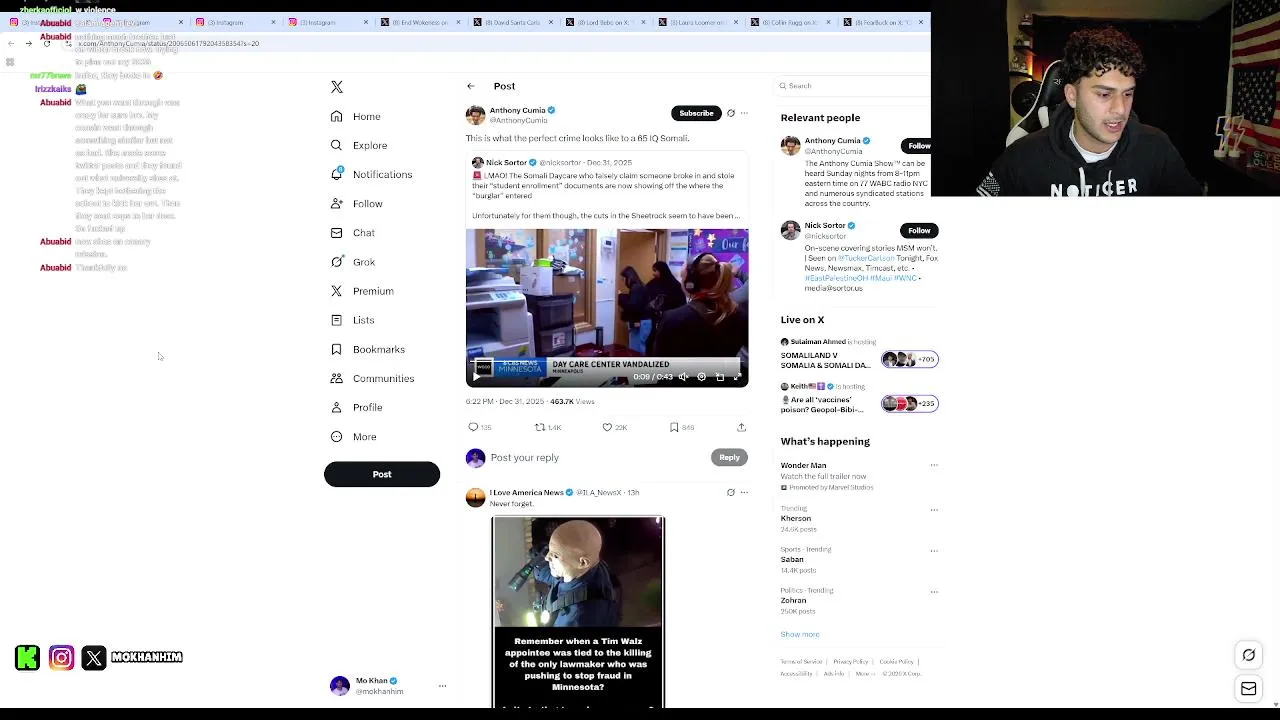This screenshot has height=720, width=1280.
Task: Click Anthony Cumia profile avatar on post
Action: (476, 115)
